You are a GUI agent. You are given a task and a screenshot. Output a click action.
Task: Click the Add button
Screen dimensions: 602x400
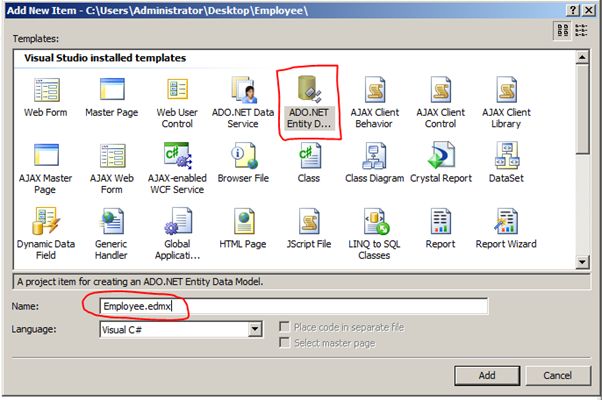(487, 375)
